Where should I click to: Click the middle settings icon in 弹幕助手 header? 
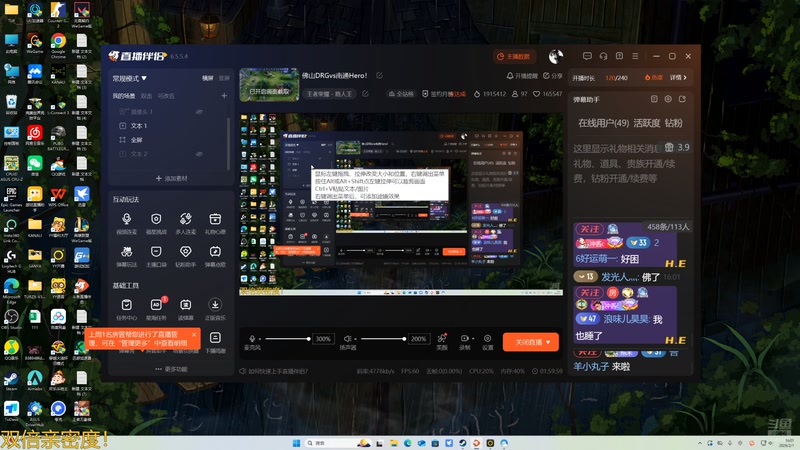[668, 99]
